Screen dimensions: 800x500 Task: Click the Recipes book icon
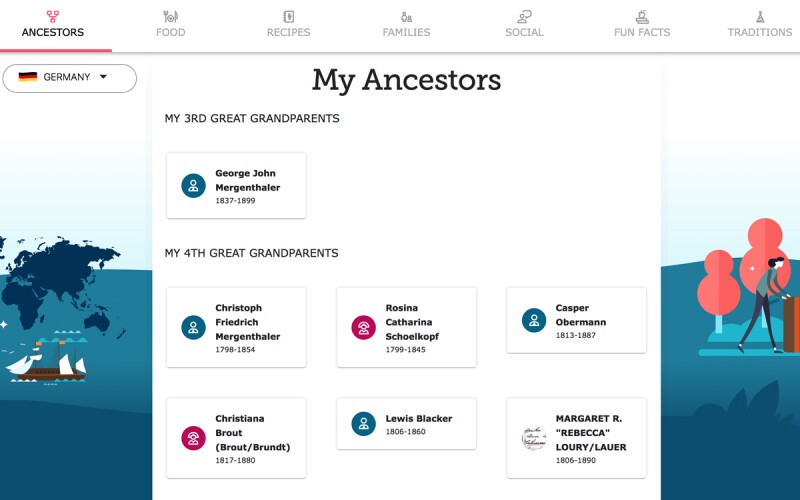tap(288, 16)
